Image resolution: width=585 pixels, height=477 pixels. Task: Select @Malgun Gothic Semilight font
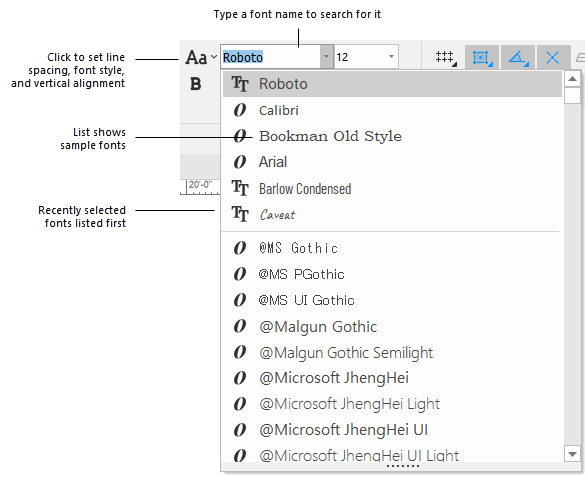pyautogui.click(x=392, y=352)
